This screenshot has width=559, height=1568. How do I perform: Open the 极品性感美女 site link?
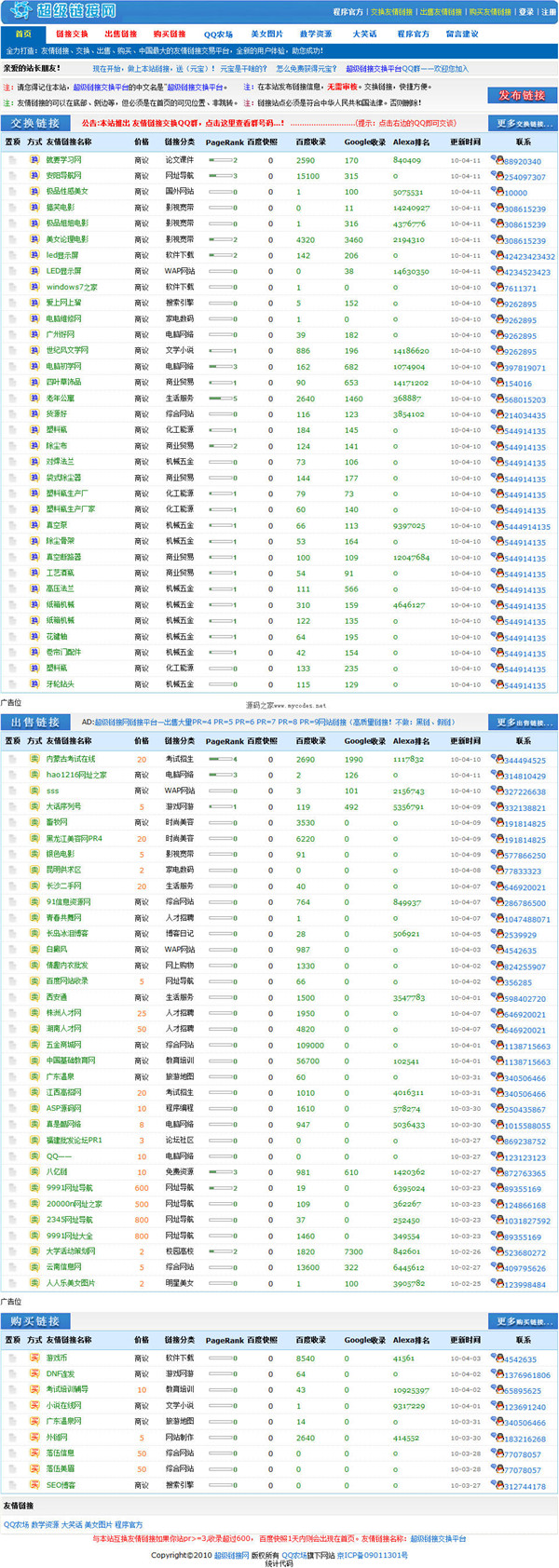(66, 192)
